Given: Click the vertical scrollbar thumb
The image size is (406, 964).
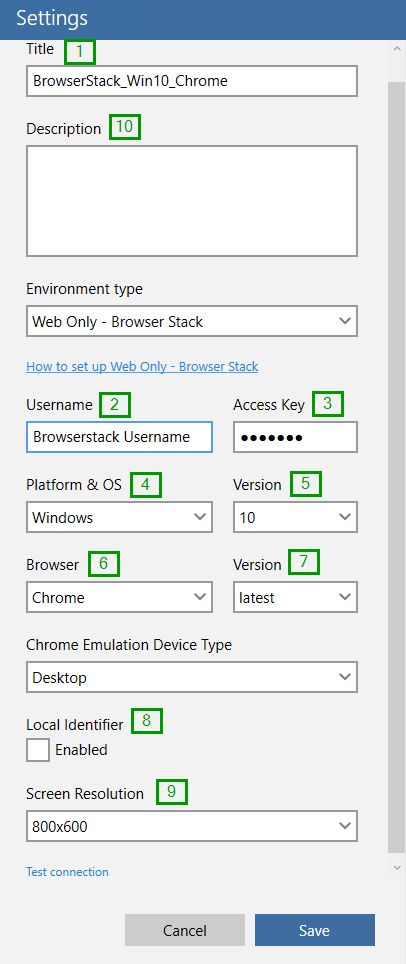Looking at the screenshot, I should 397,467.
